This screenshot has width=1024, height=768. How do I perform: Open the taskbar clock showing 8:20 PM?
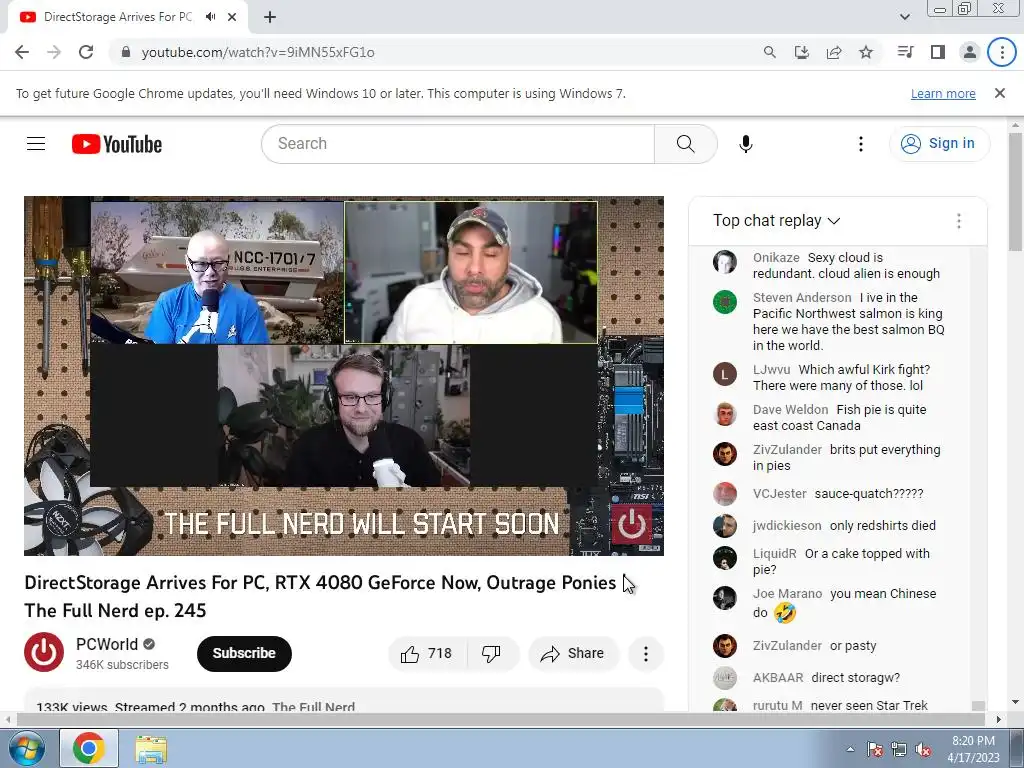point(973,749)
